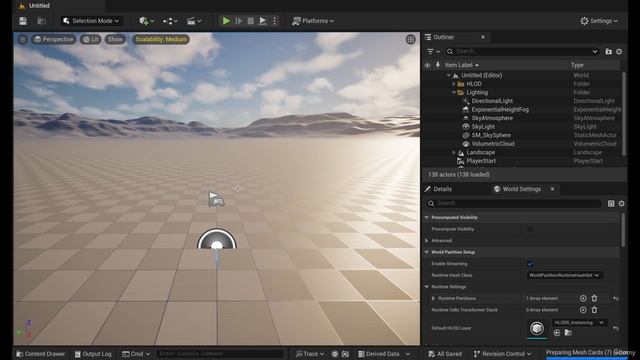640x360 pixels.
Task: Open the Content Drawer
Action: pyautogui.click(x=40, y=354)
